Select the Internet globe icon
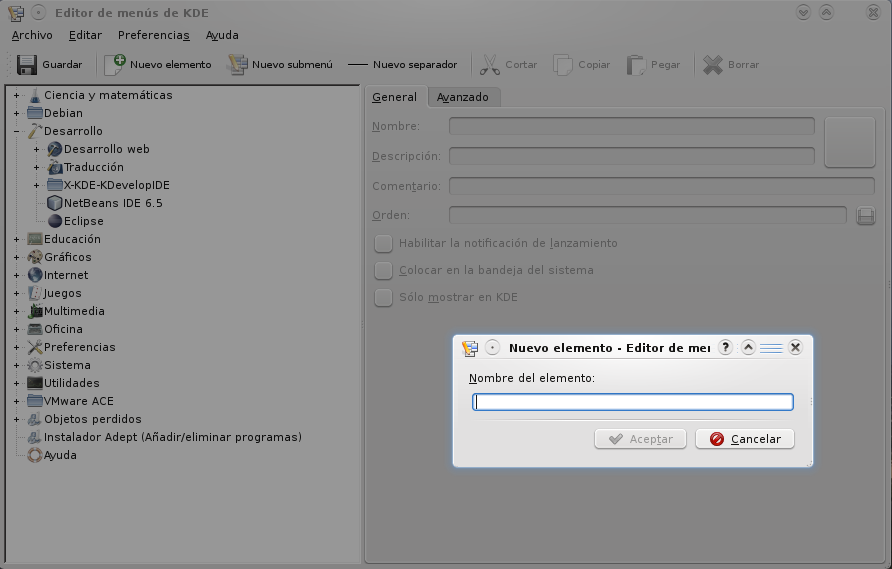Screen dimensions: 892x569 [x=35, y=275]
